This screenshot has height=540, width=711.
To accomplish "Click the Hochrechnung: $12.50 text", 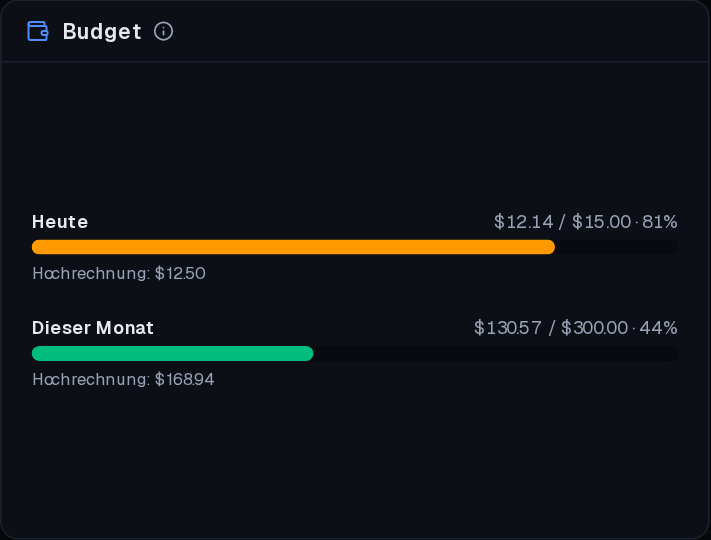I will coord(119,273).
